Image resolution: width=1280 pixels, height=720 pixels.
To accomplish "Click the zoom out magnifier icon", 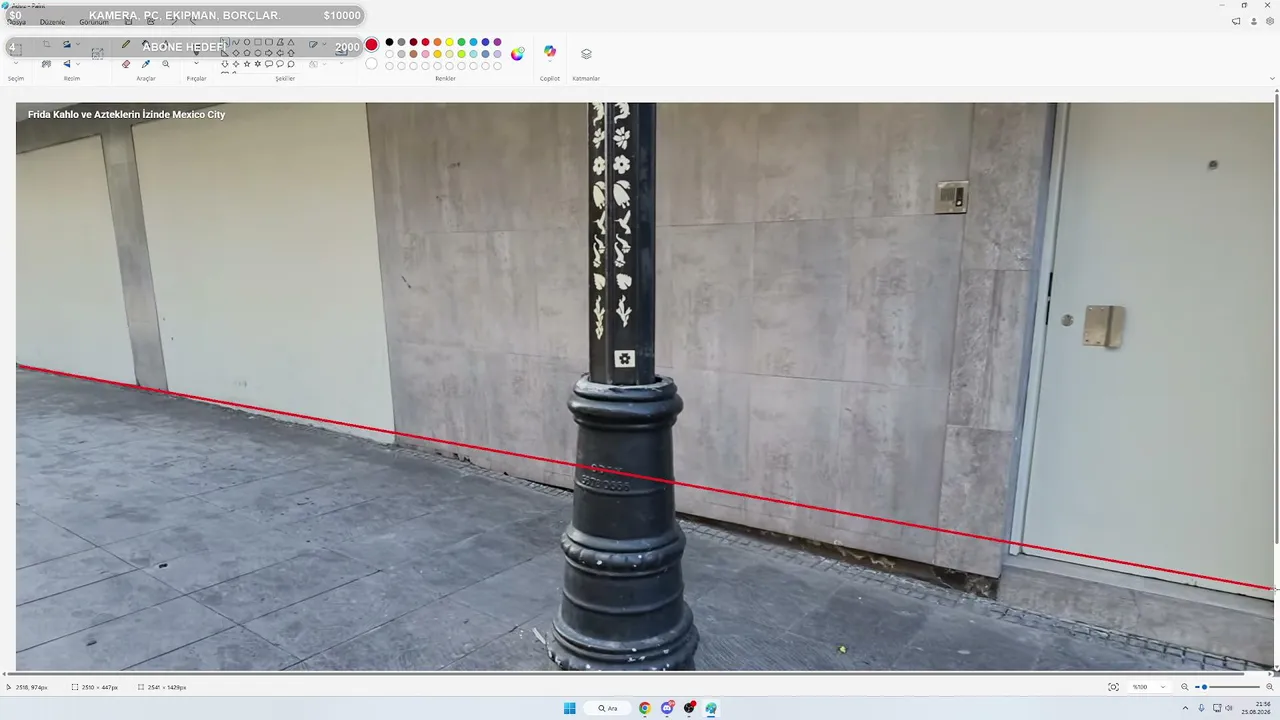I will pyautogui.click(x=1185, y=687).
